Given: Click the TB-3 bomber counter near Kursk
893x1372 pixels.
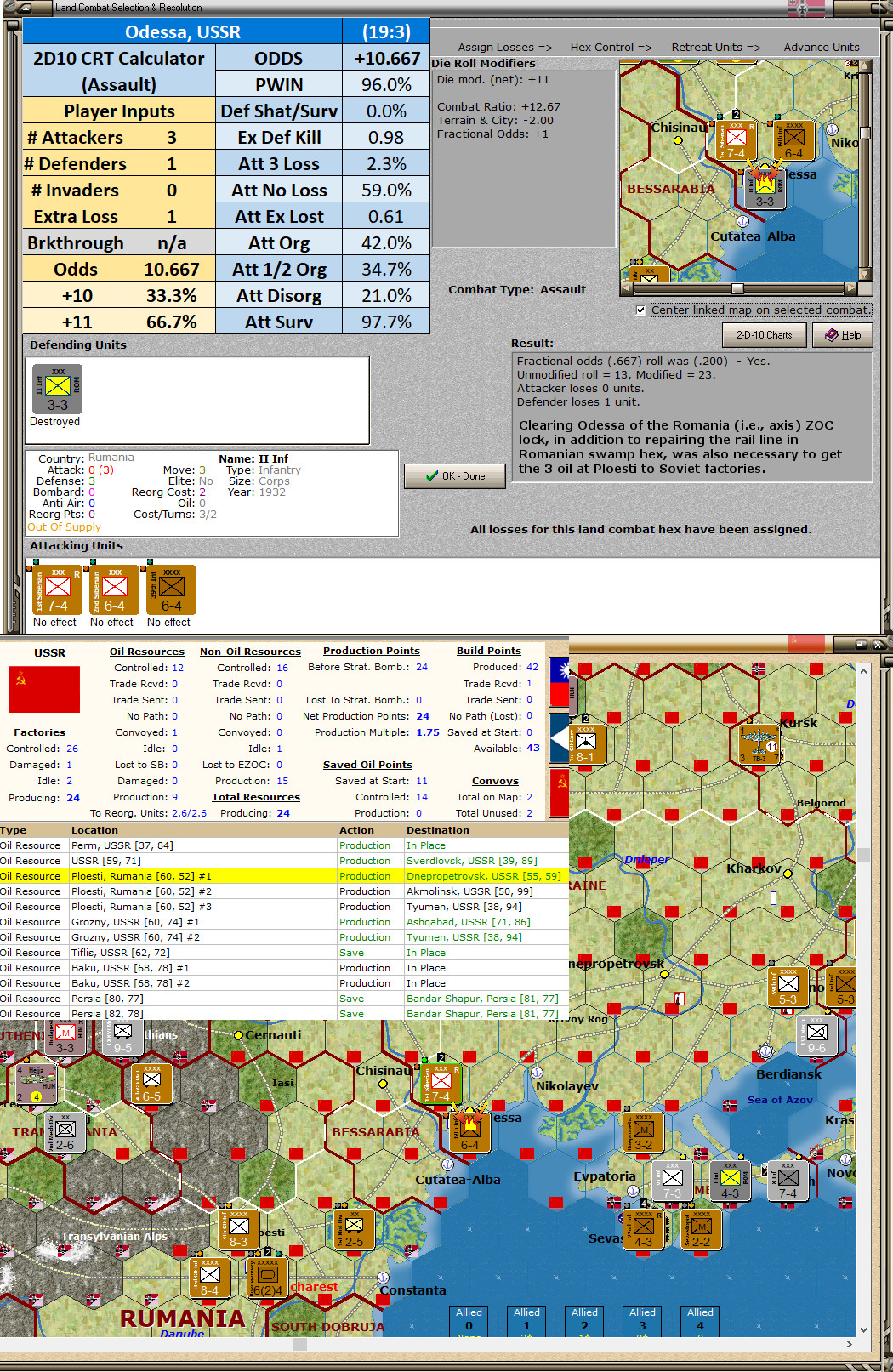Looking at the screenshot, I should (759, 743).
